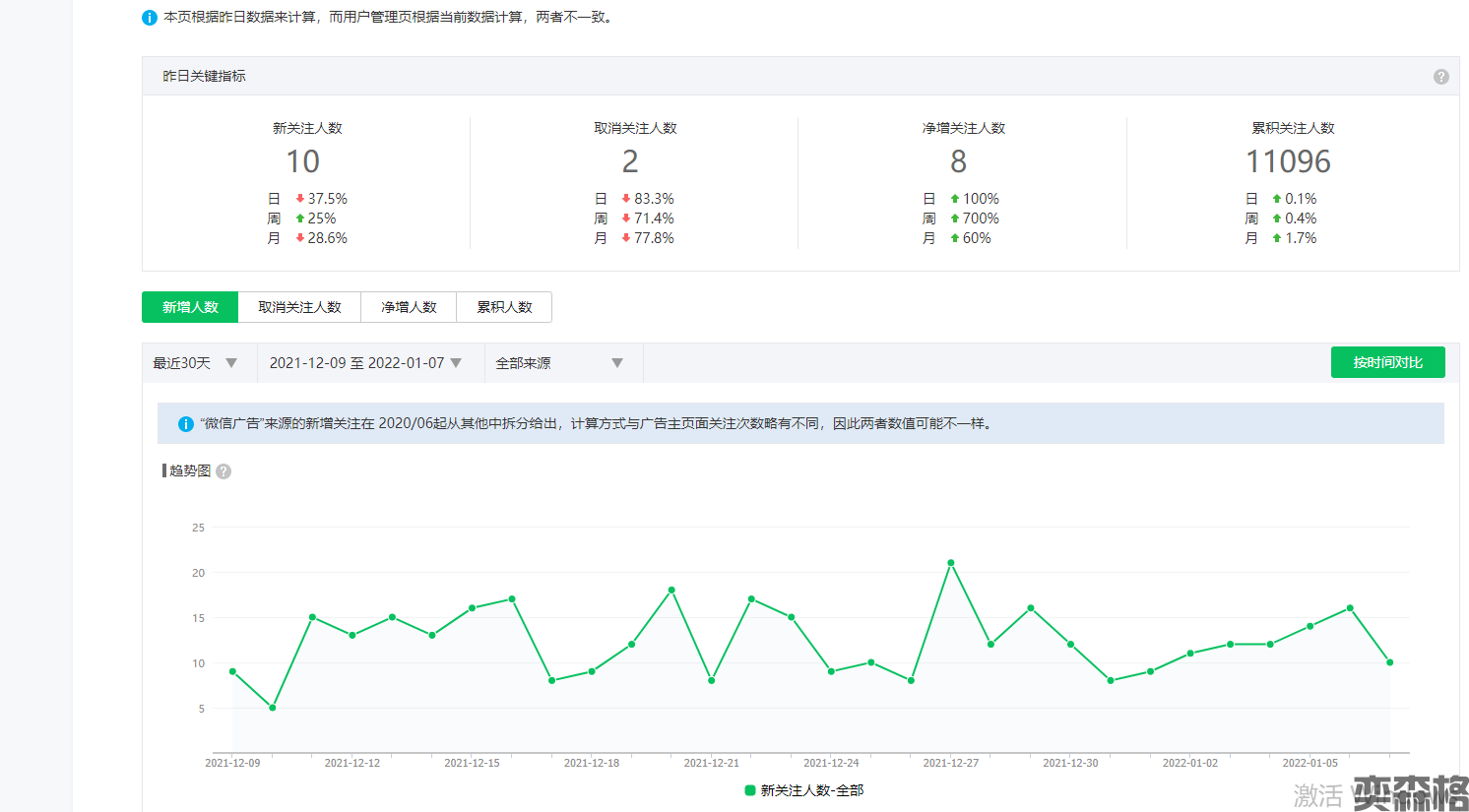Click question mark icon beside 趋势图
Viewport: 1469px width, 812px height.
(224, 471)
